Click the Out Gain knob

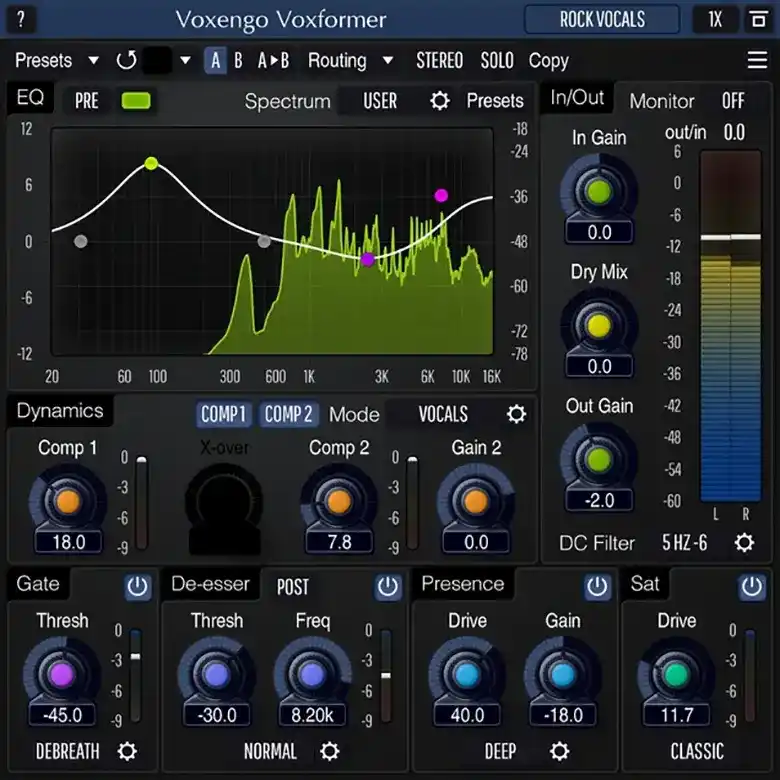pyautogui.click(x=599, y=460)
